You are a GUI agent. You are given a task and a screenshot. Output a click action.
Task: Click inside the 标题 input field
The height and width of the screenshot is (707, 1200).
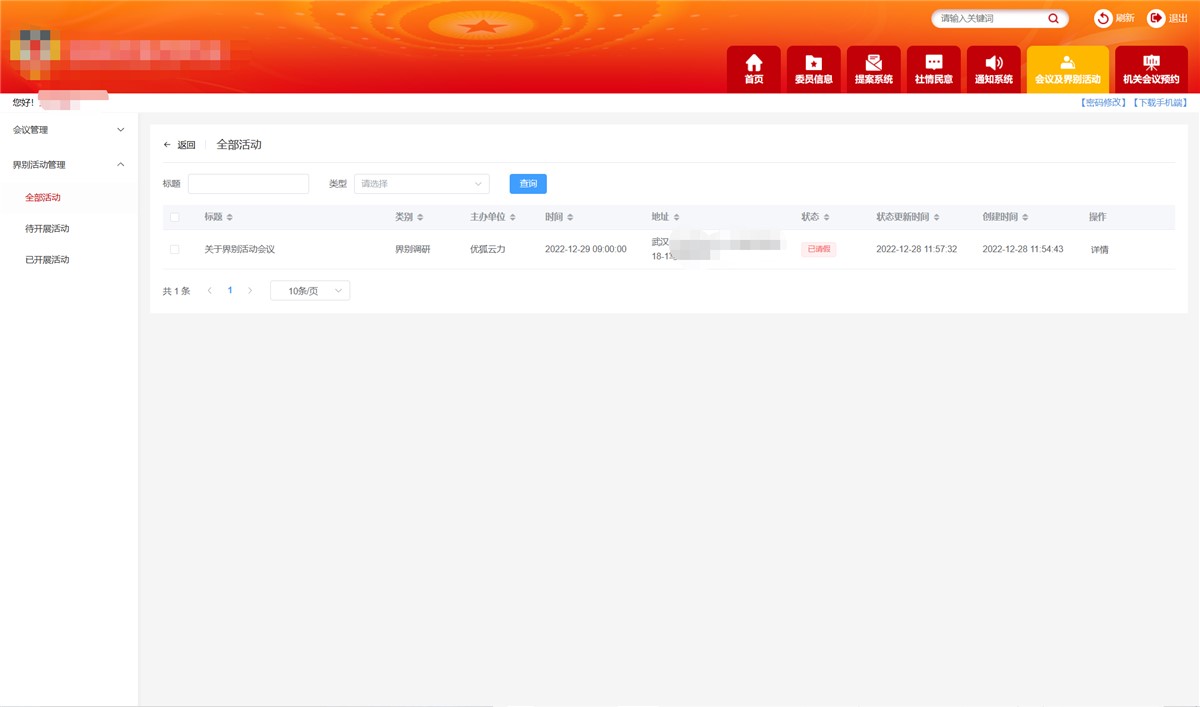[x=248, y=183]
